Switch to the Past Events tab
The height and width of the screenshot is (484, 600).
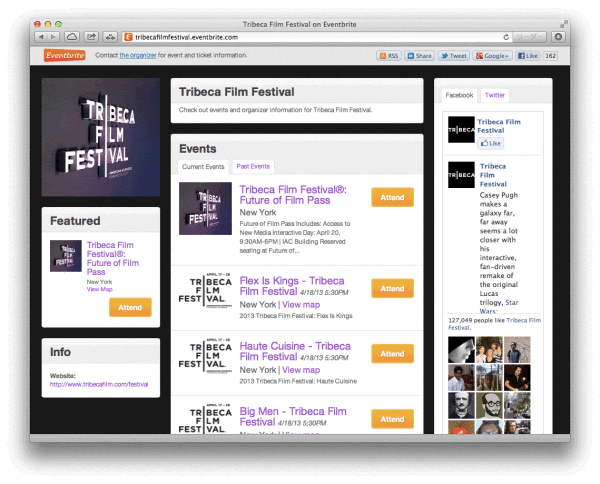pyautogui.click(x=253, y=166)
